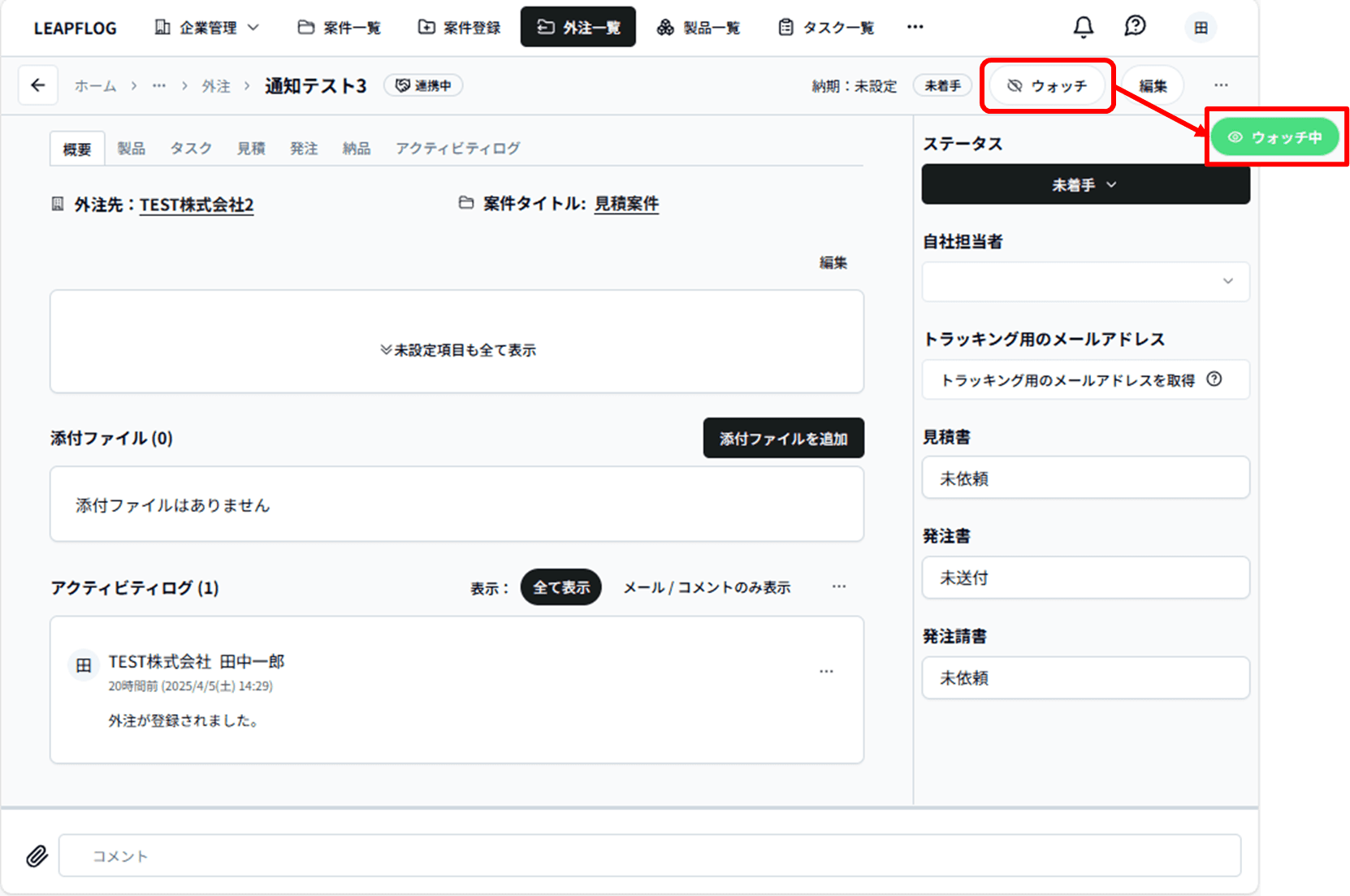
Task: Open the ellipsis menu next to 編集 in header
Action: (x=1221, y=85)
